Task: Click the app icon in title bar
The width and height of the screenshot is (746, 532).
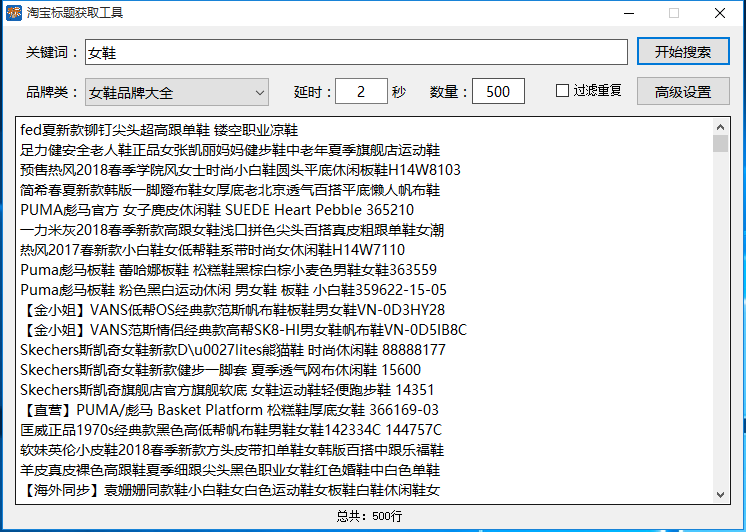Action: point(14,12)
